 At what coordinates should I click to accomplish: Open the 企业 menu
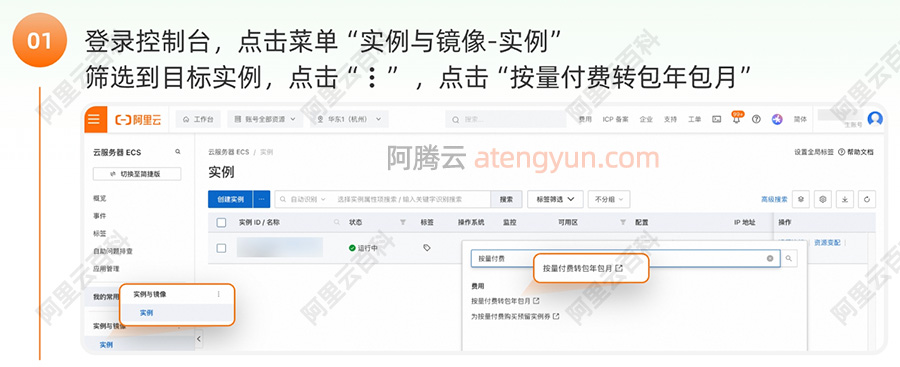click(x=646, y=119)
